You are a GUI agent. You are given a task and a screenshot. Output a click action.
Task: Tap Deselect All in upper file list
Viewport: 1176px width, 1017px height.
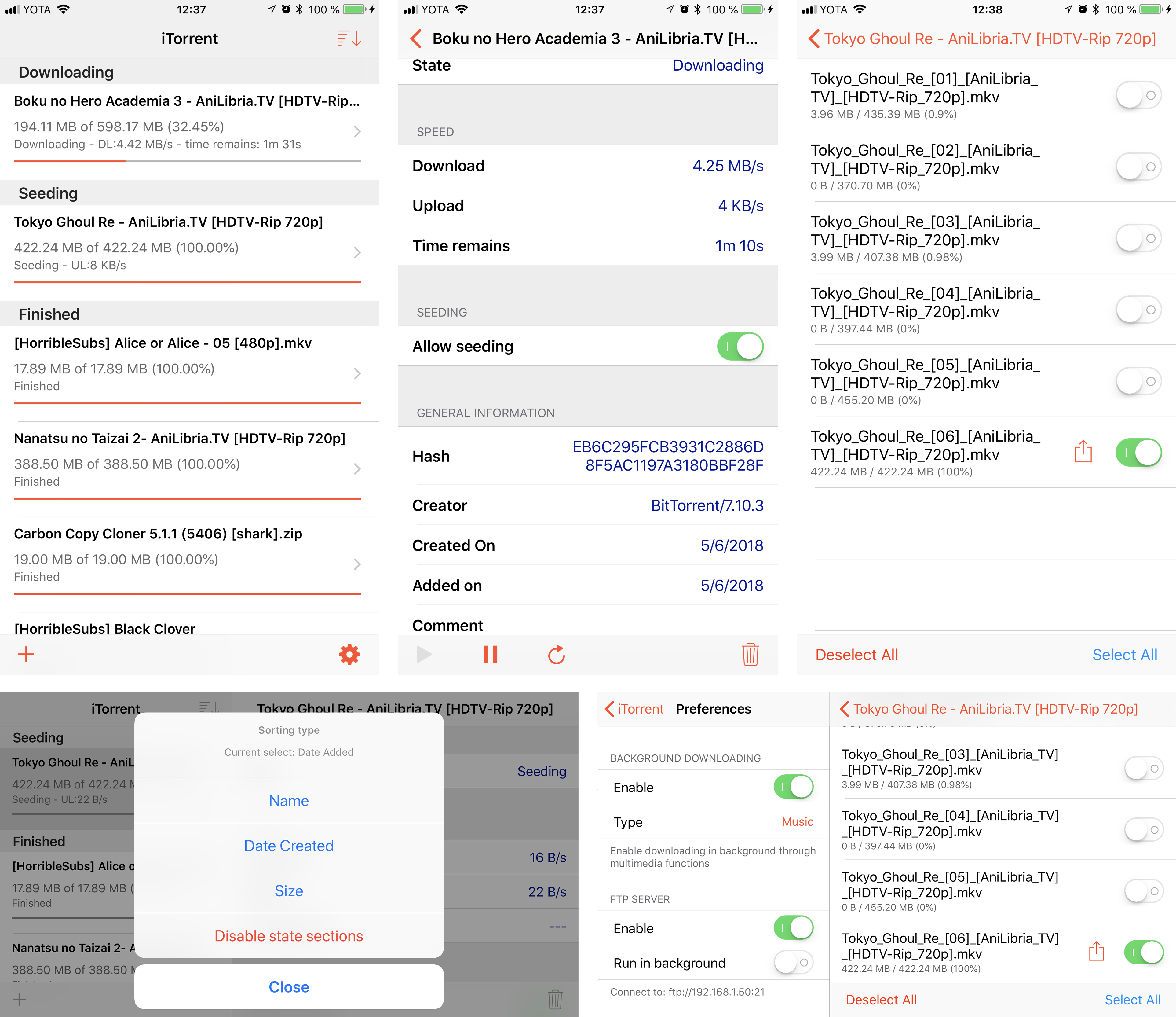pos(856,655)
